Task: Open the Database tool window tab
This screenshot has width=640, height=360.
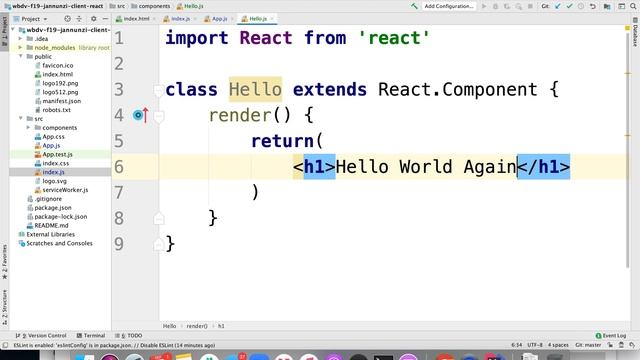Action: (x=636, y=32)
